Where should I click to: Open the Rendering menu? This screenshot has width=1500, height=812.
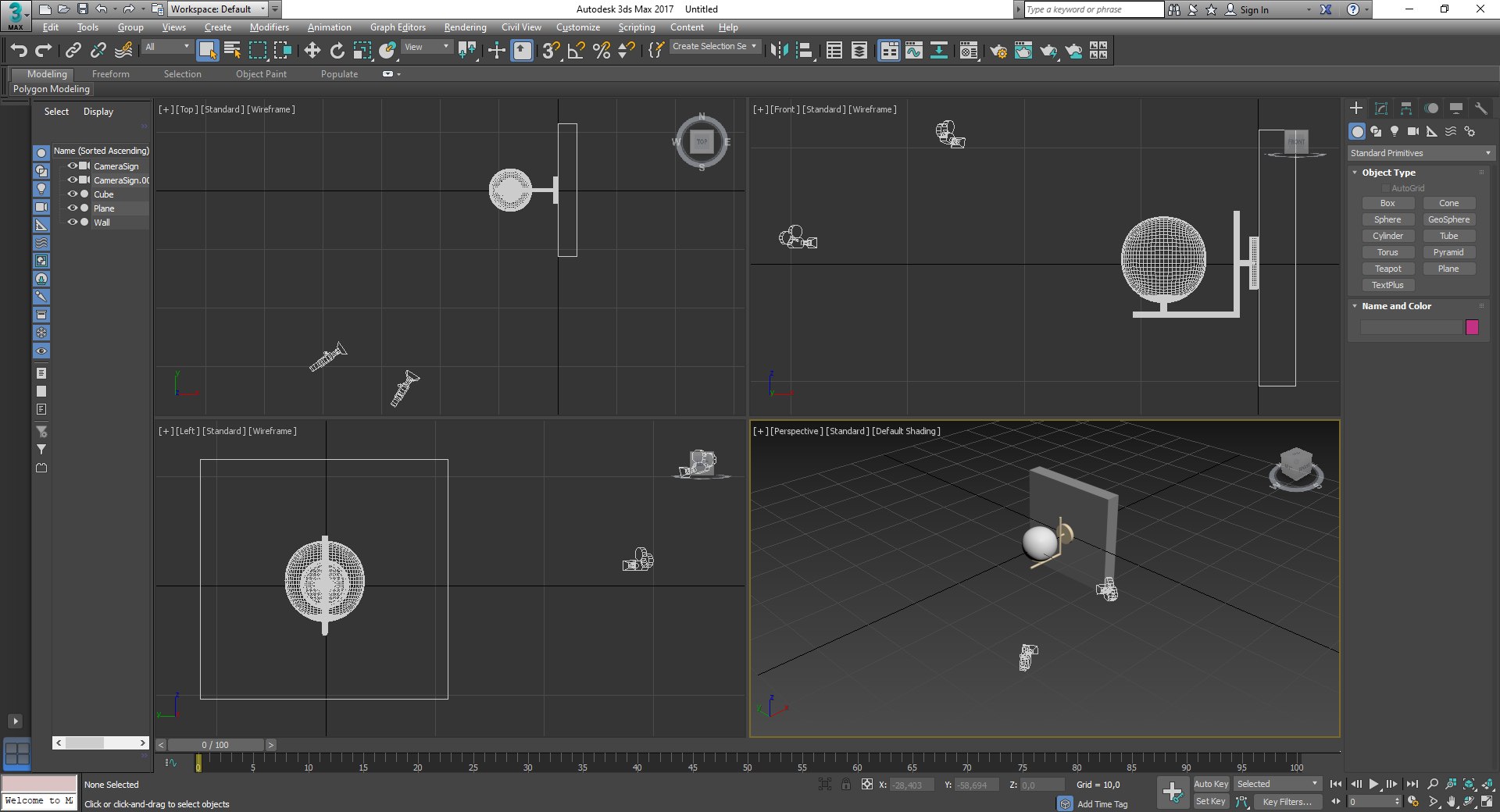tap(465, 27)
